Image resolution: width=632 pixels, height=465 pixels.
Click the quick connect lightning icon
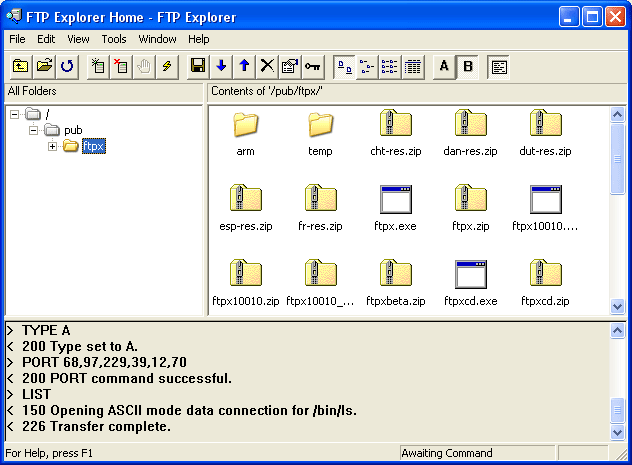pos(167,66)
